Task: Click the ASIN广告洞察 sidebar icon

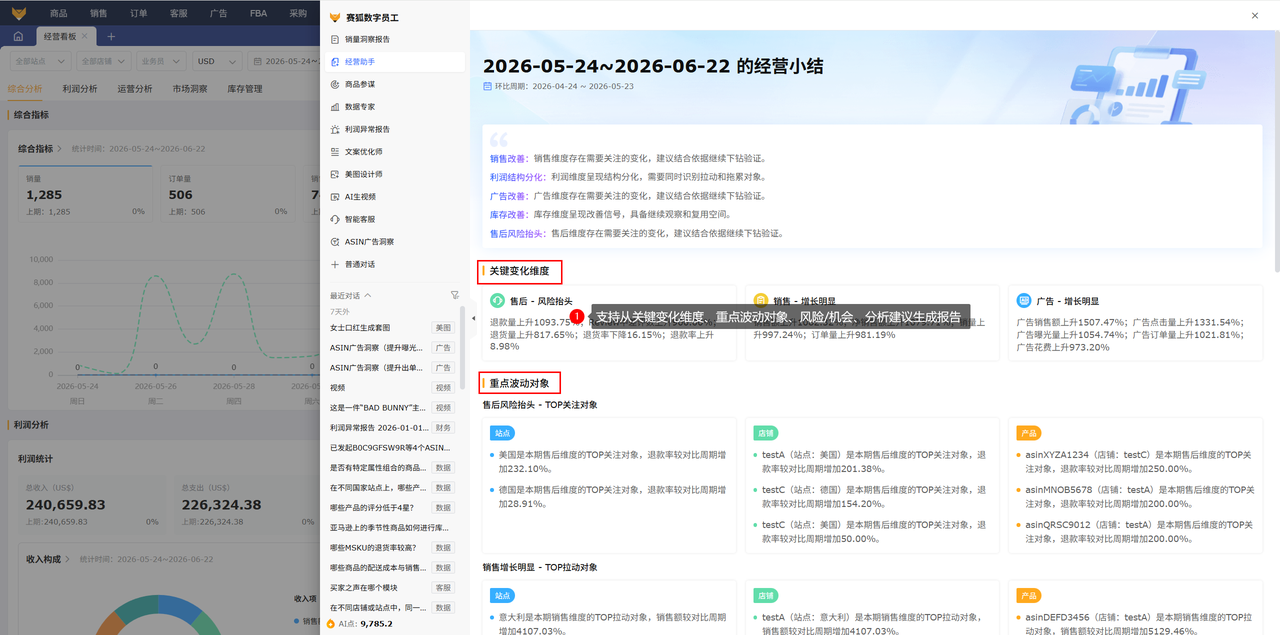Action: tap(335, 241)
